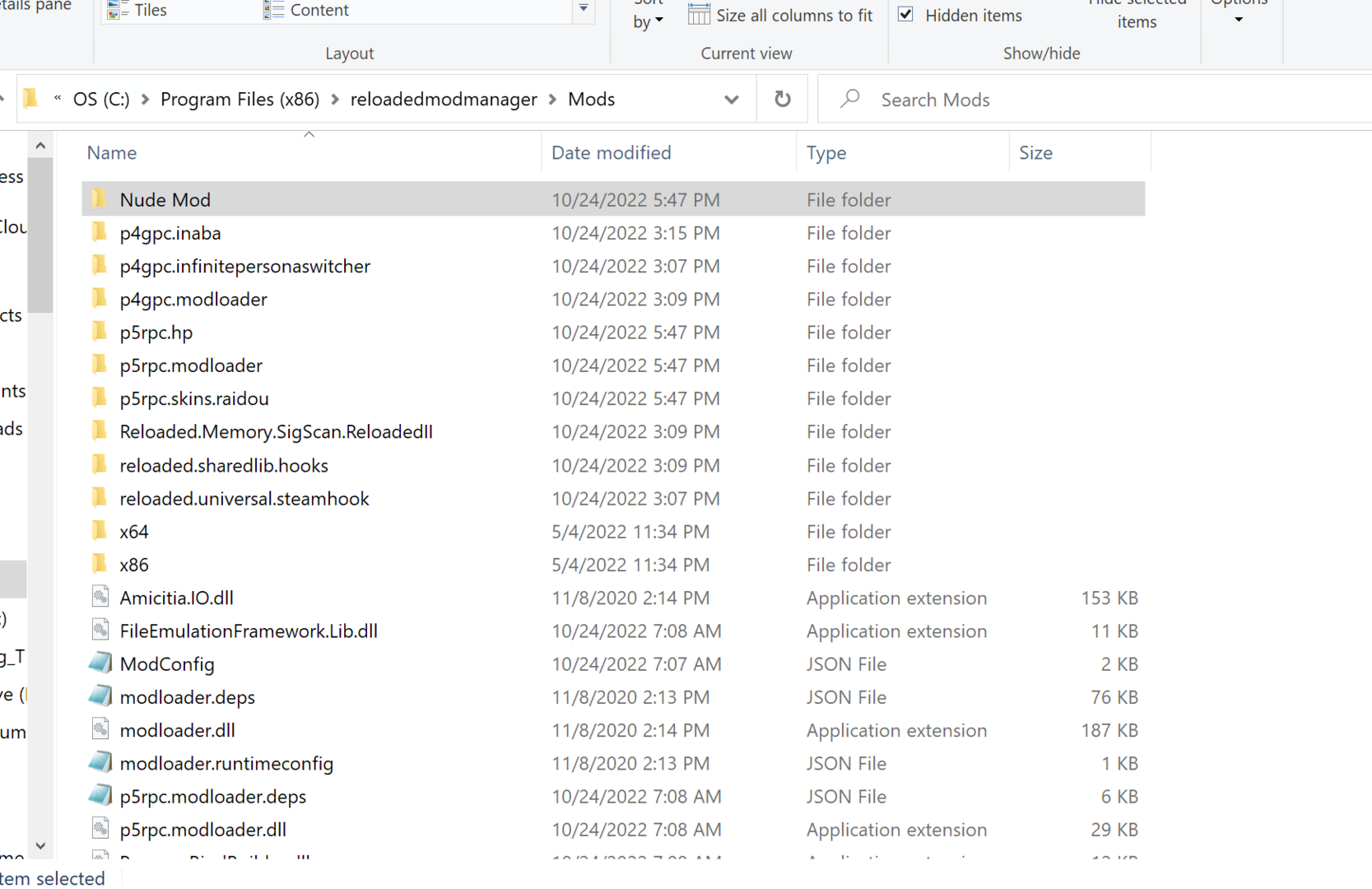
Task: Click the p4gpc.infinitepersonaswitcher folder icon
Action: pyautogui.click(x=100, y=265)
